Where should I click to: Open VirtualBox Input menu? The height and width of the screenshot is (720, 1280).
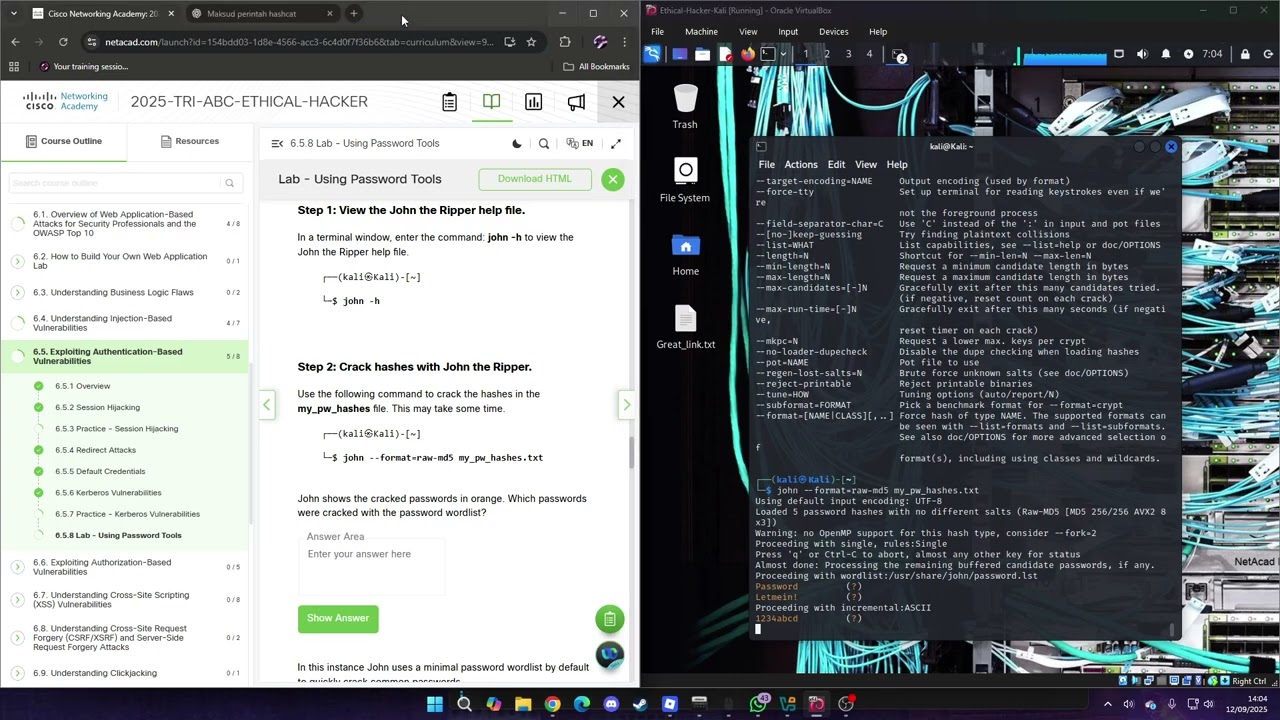[788, 32]
